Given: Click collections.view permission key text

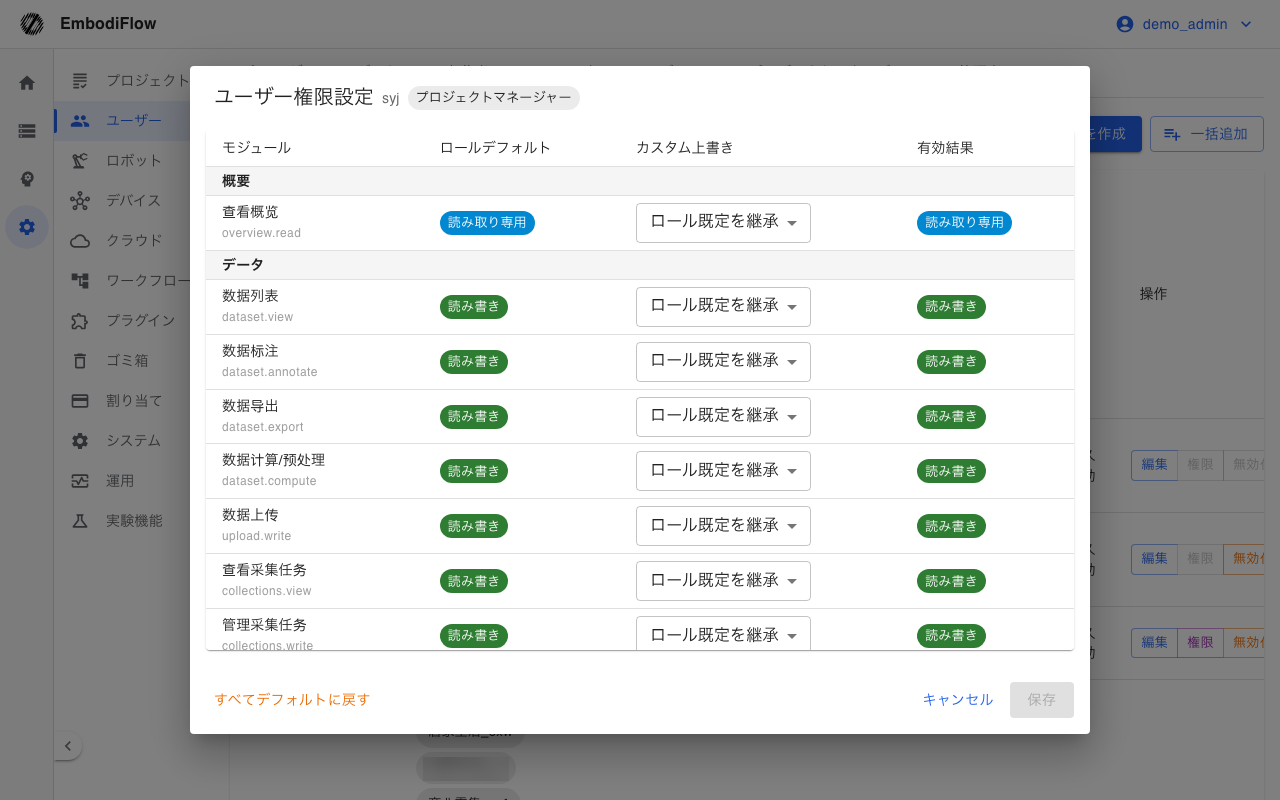Looking at the screenshot, I should click(x=267, y=591).
